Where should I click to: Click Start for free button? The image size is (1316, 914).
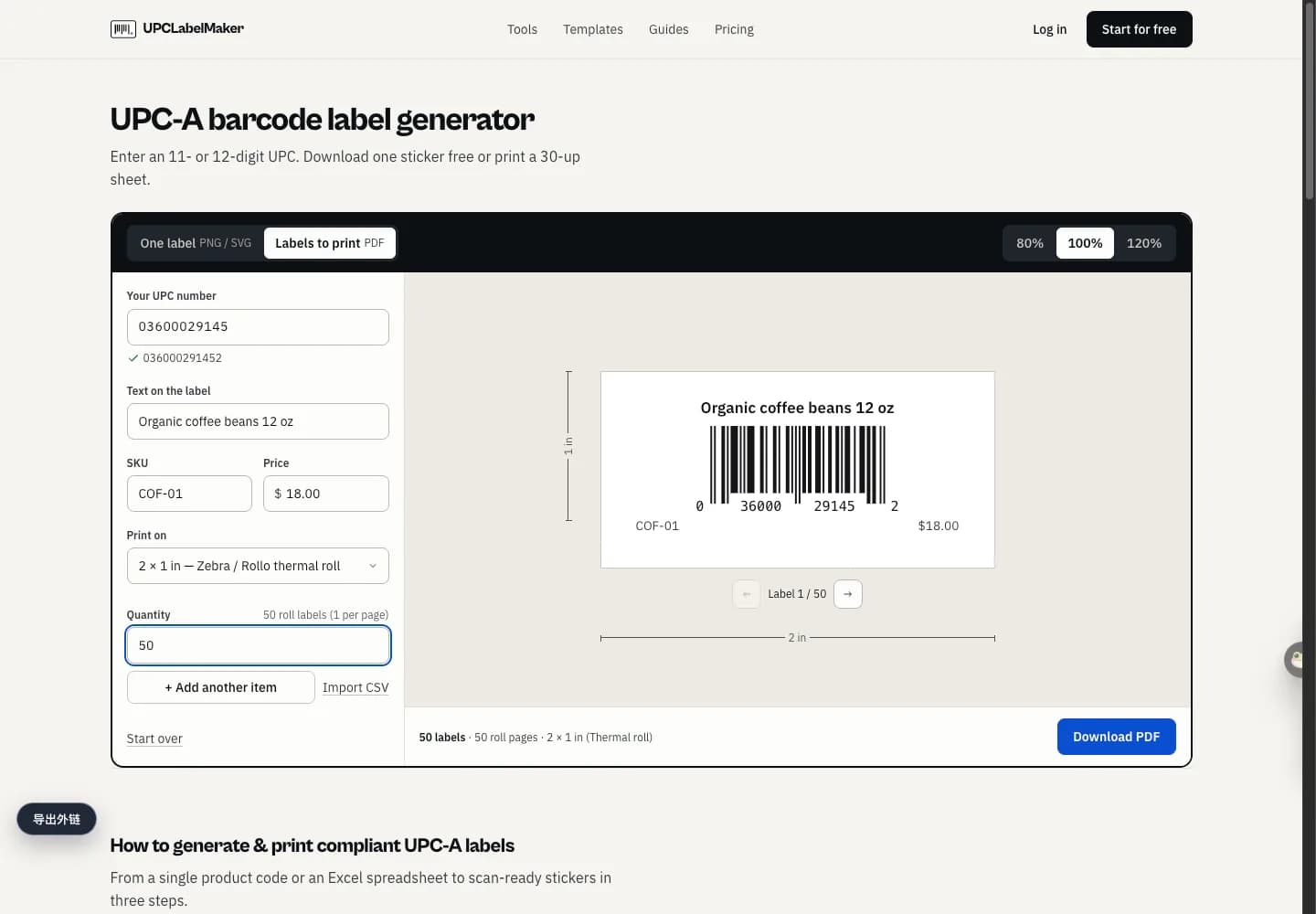(1139, 29)
